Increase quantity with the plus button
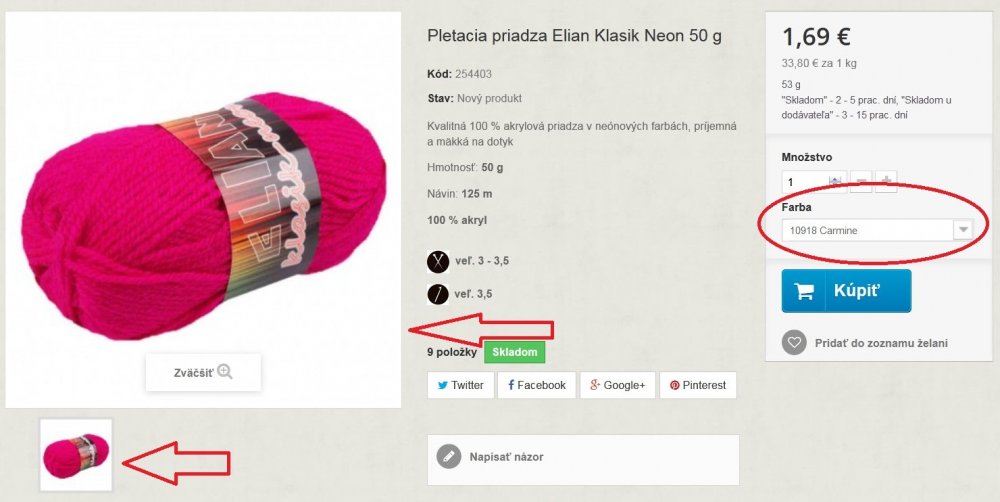The image size is (1000, 502). click(x=886, y=182)
